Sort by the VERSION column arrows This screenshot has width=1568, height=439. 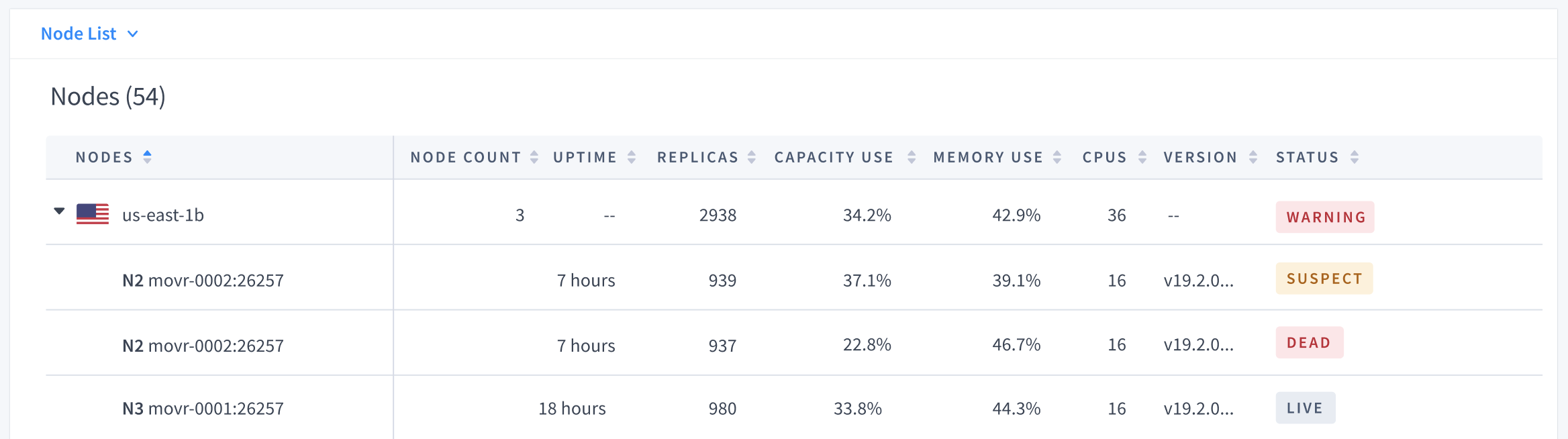(1254, 156)
